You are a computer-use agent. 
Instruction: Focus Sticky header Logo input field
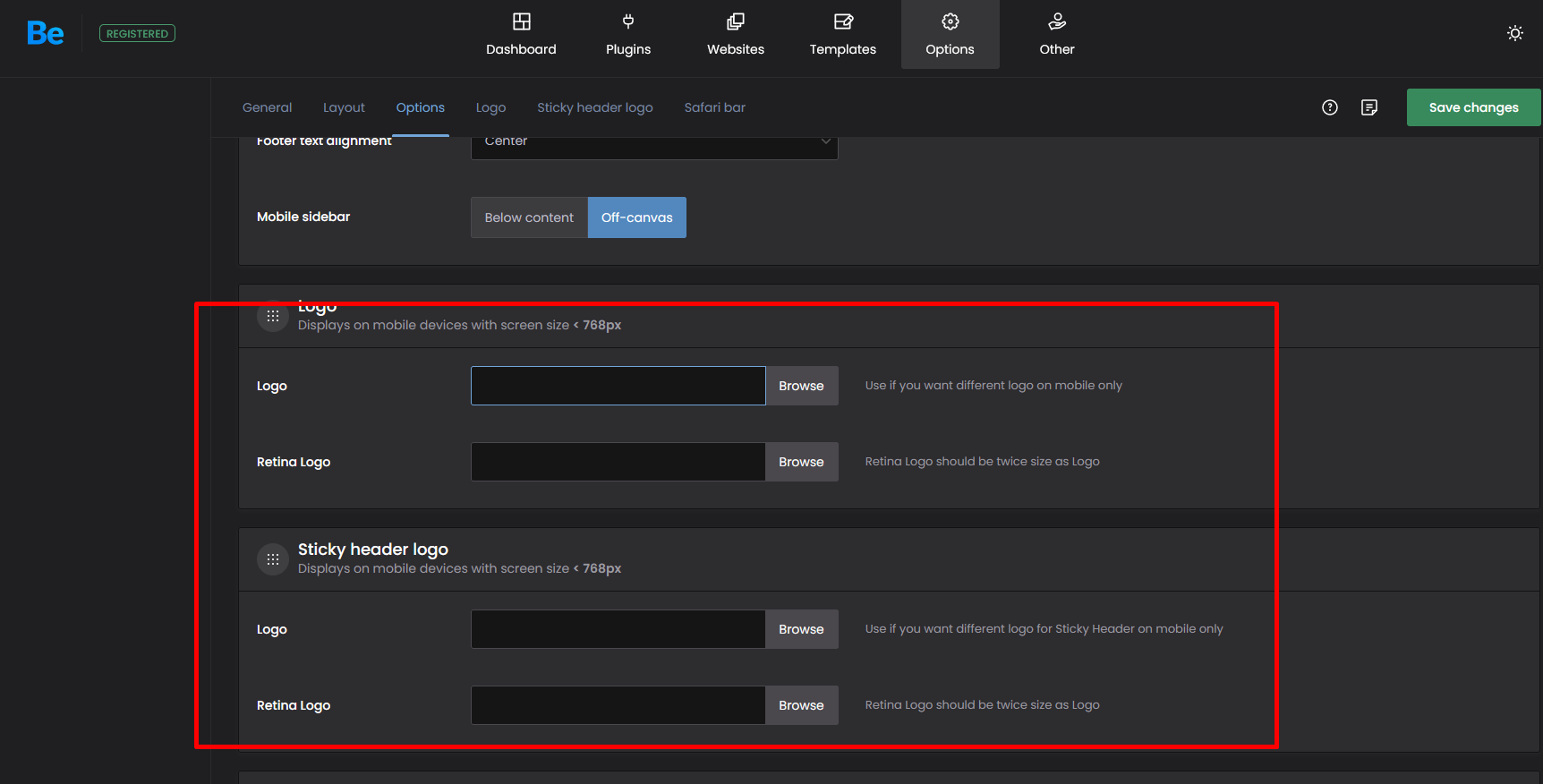pyautogui.click(x=618, y=629)
